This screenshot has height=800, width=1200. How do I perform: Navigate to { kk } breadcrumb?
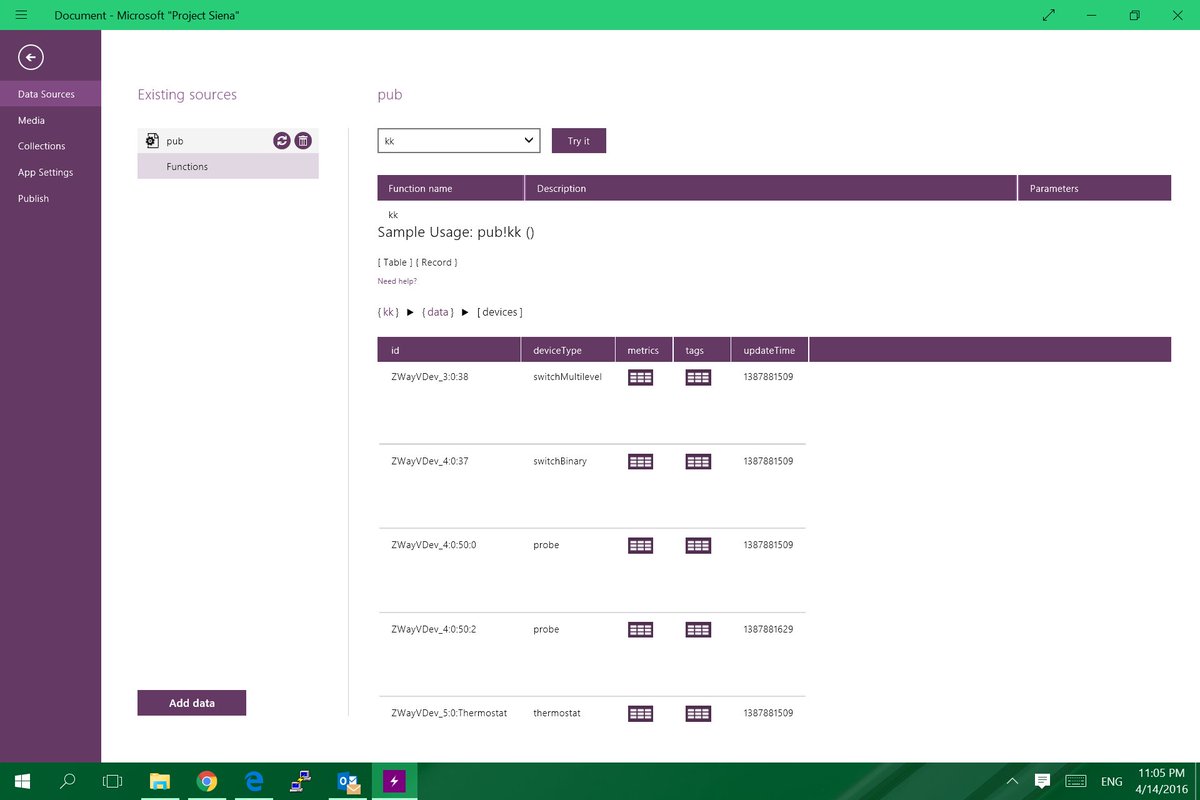(388, 312)
